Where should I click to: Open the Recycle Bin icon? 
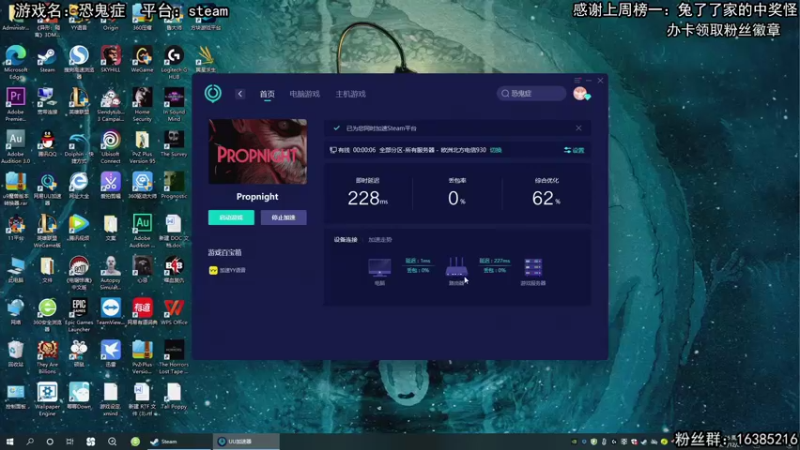15,354
